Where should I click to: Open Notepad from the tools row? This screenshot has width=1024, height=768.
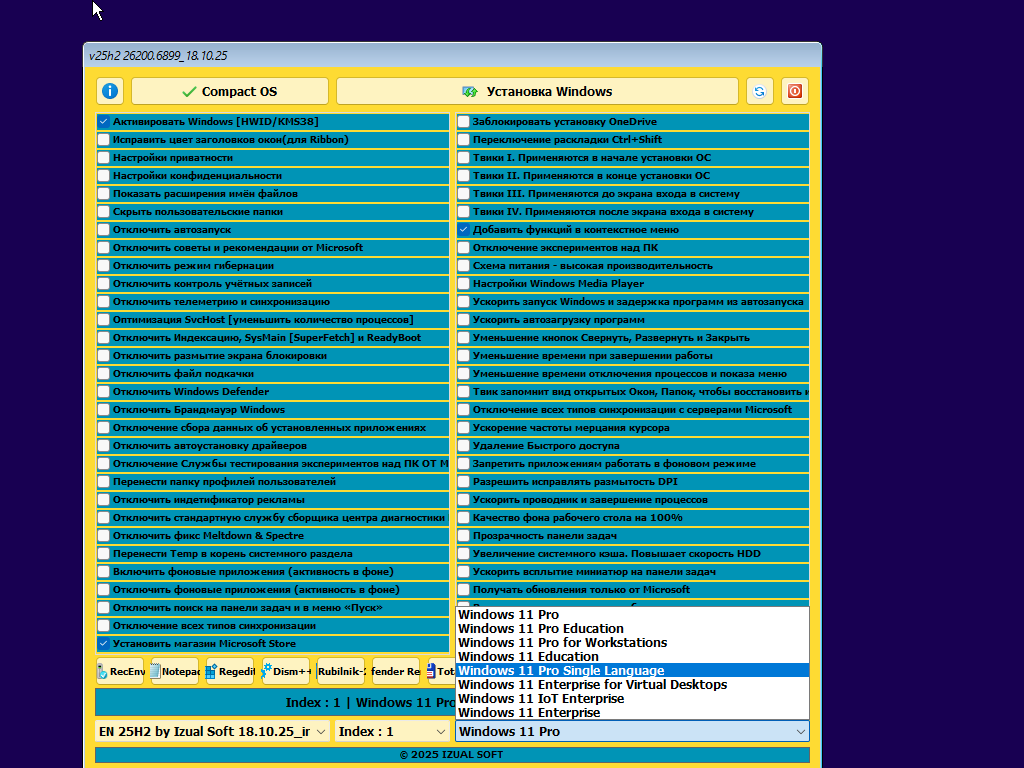click(175, 672)
